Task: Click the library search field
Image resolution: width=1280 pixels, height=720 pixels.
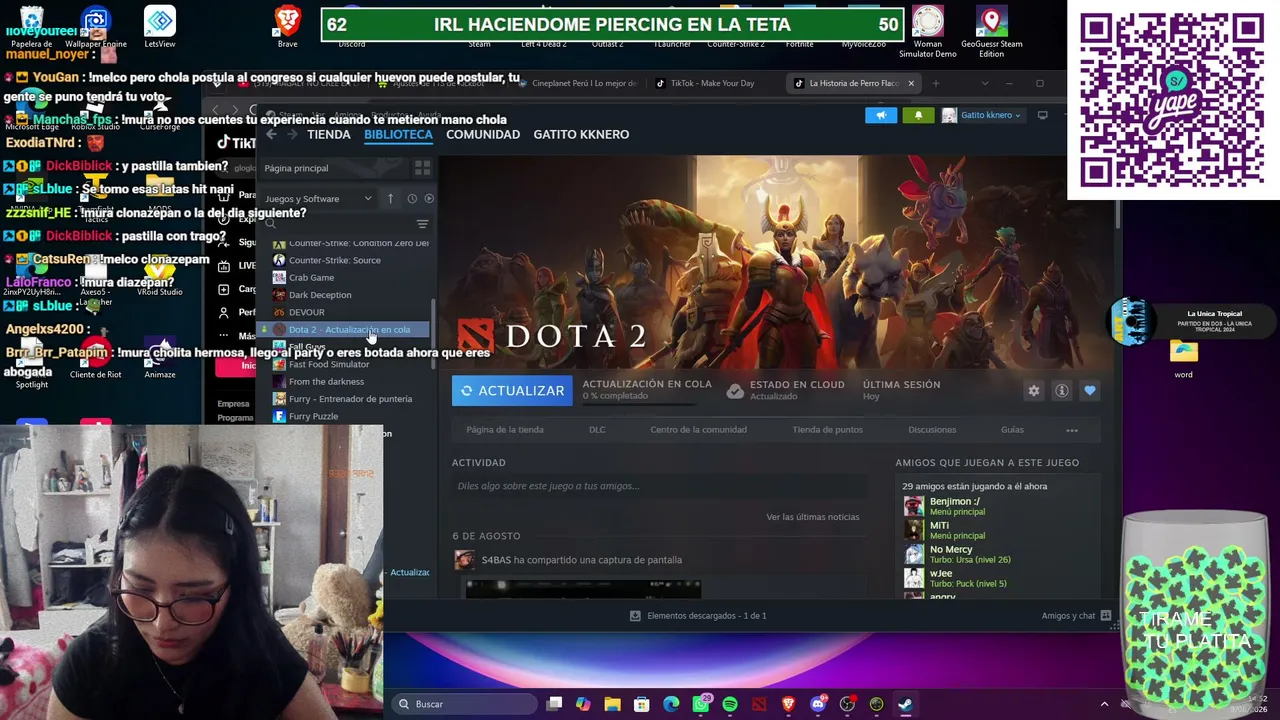Action: 337,224
